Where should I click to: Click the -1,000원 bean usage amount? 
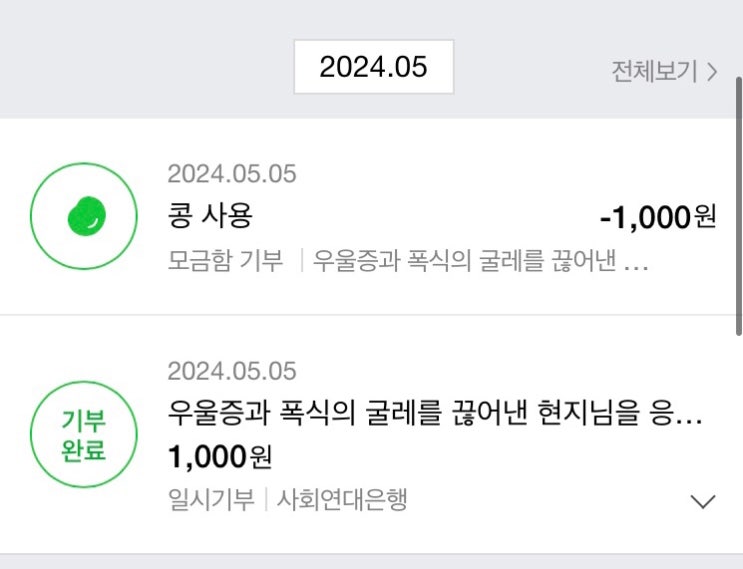(x=657, y=217)
